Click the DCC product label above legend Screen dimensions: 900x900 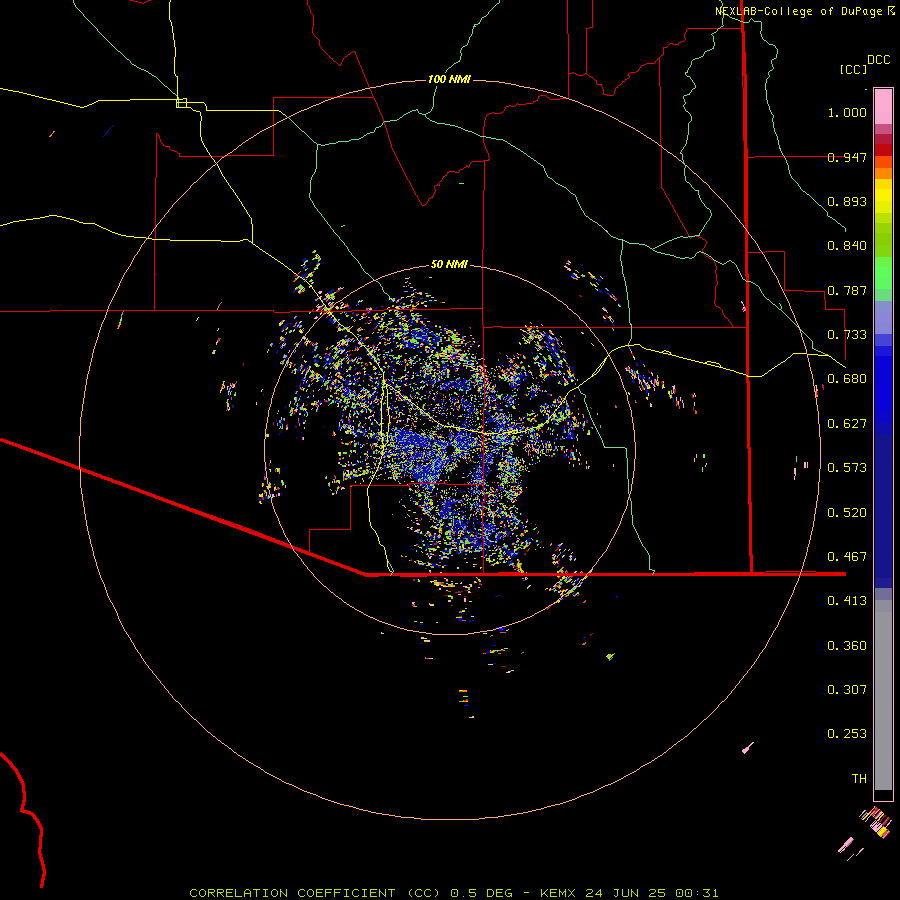[878, 60]
